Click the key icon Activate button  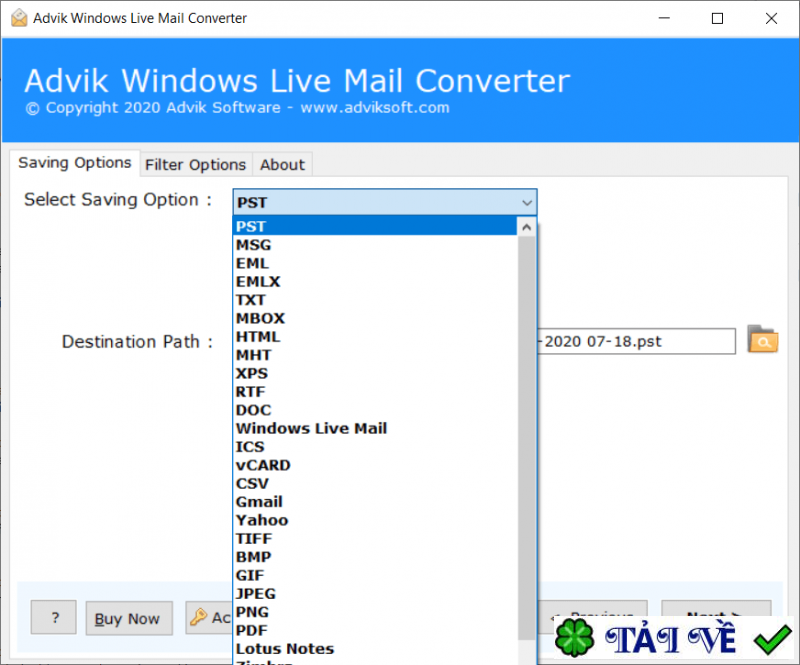click(209, 618)
